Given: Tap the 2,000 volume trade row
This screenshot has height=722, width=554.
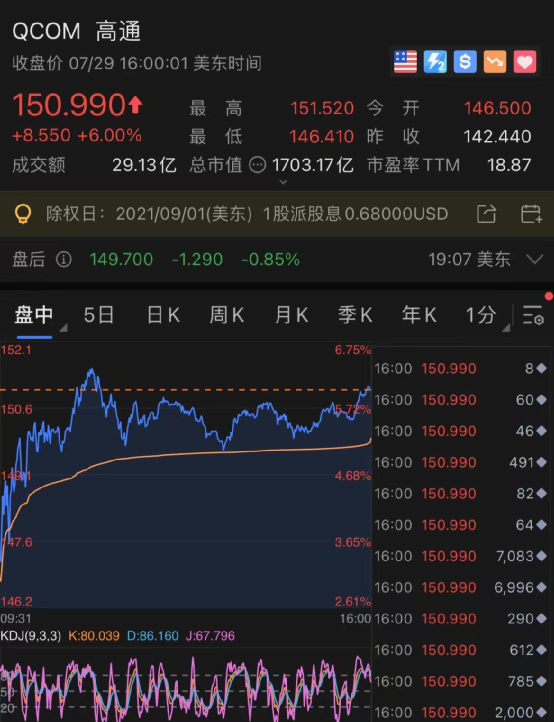Looking at the screenshot, I should 461,713.
